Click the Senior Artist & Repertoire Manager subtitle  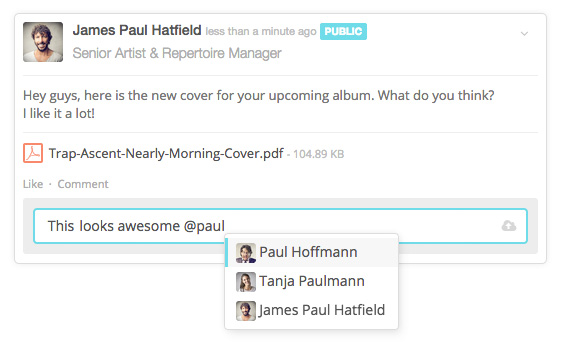(177, 53)
